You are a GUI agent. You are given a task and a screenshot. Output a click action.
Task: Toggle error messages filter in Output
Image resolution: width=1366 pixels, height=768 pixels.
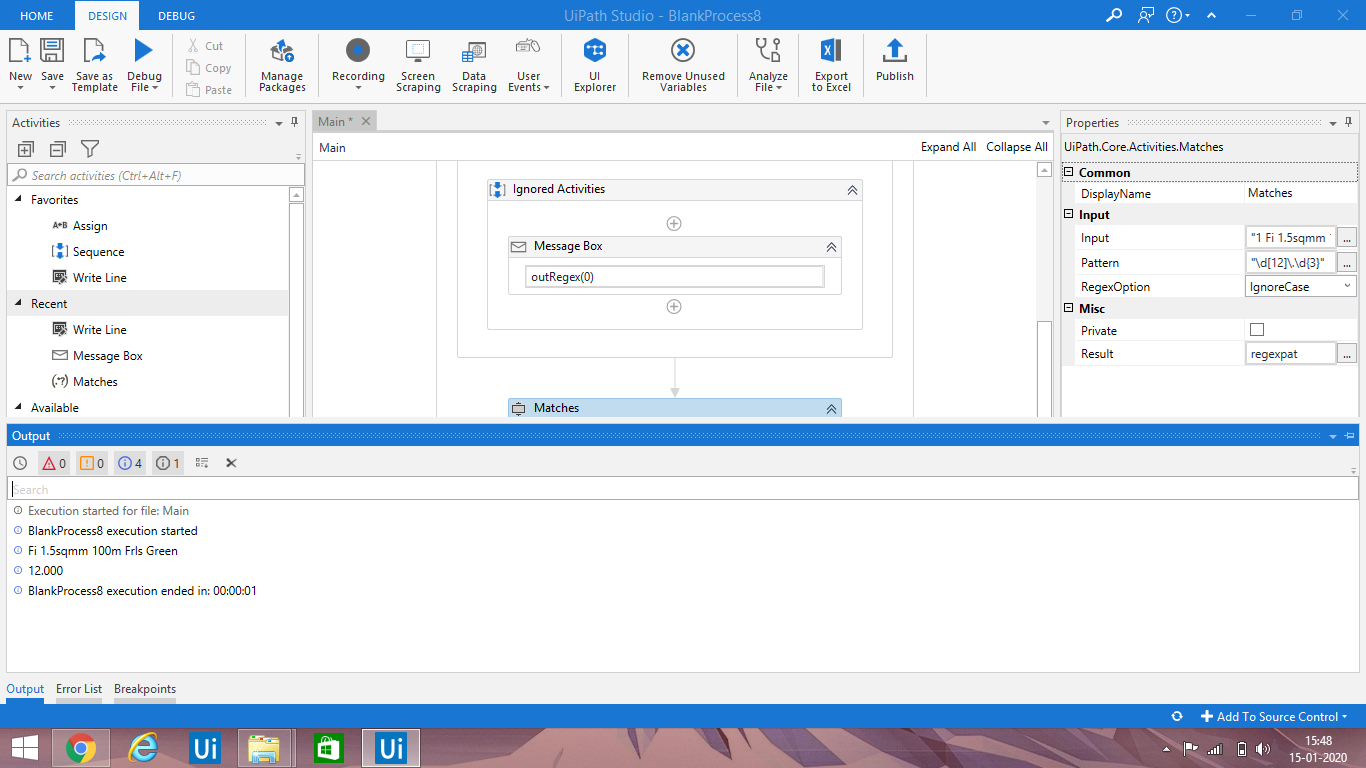pyautogui.click(x=53, y=463)
